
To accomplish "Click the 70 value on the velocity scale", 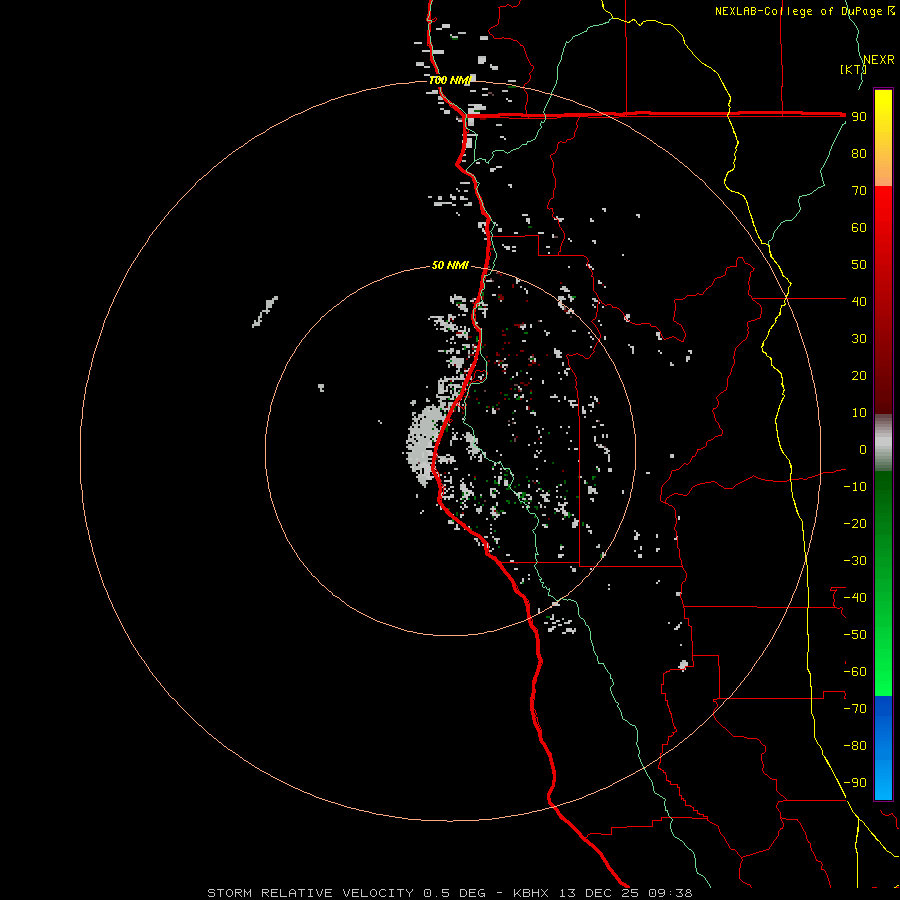I will coord(859,191).
